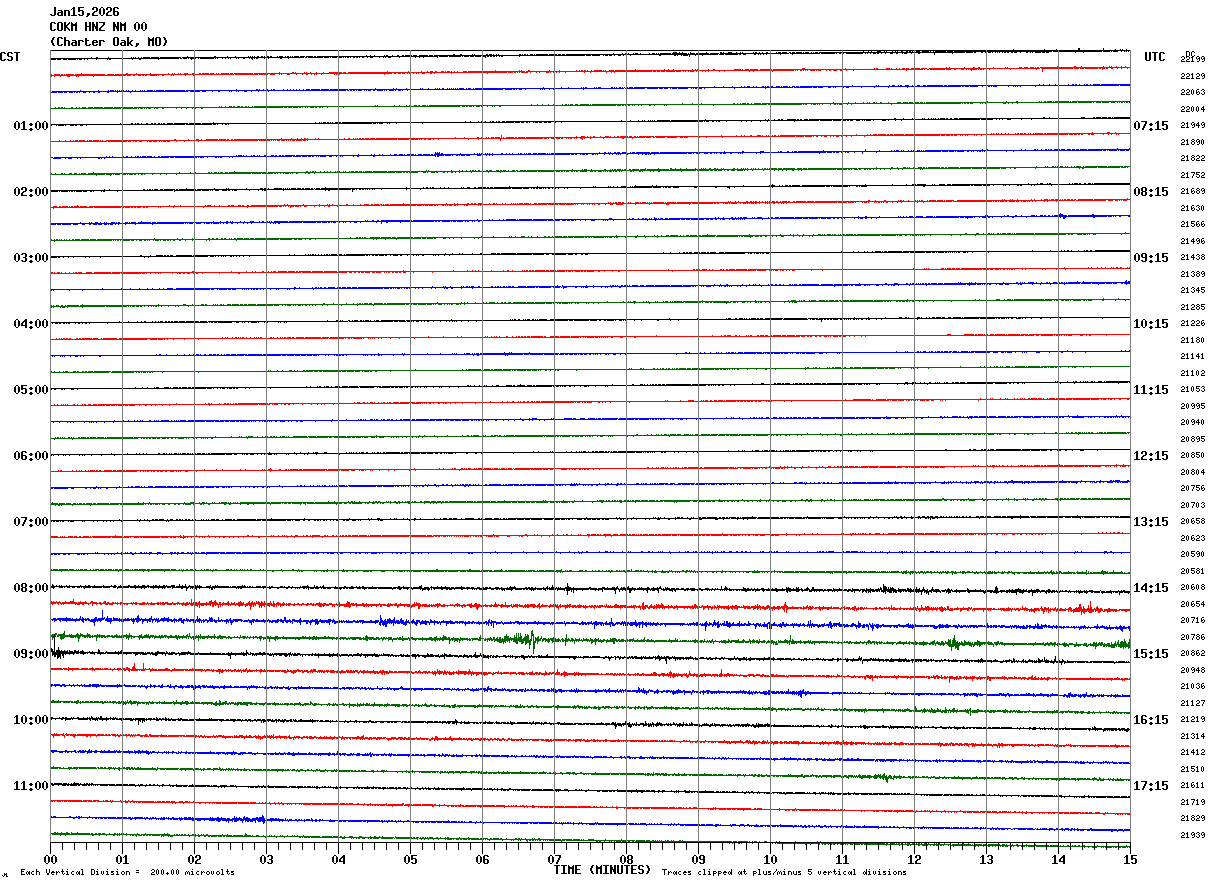Click the 17:15 UTC time label

point(1151,786)
